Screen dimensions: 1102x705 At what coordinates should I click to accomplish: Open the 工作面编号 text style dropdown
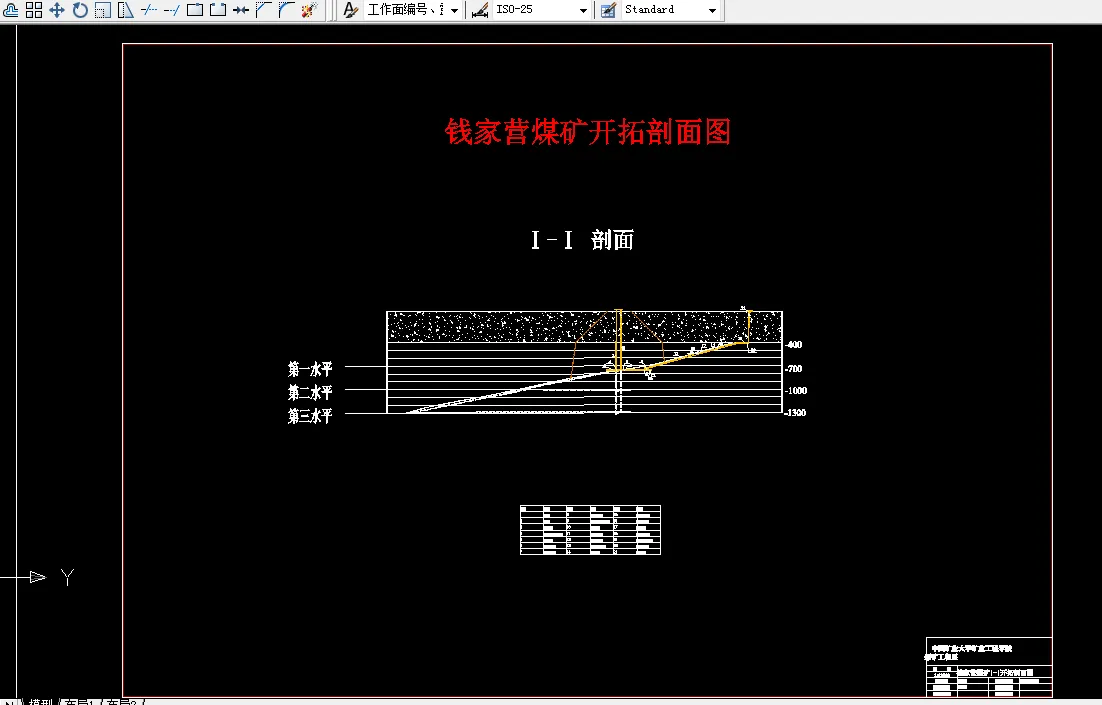point(454,9)
